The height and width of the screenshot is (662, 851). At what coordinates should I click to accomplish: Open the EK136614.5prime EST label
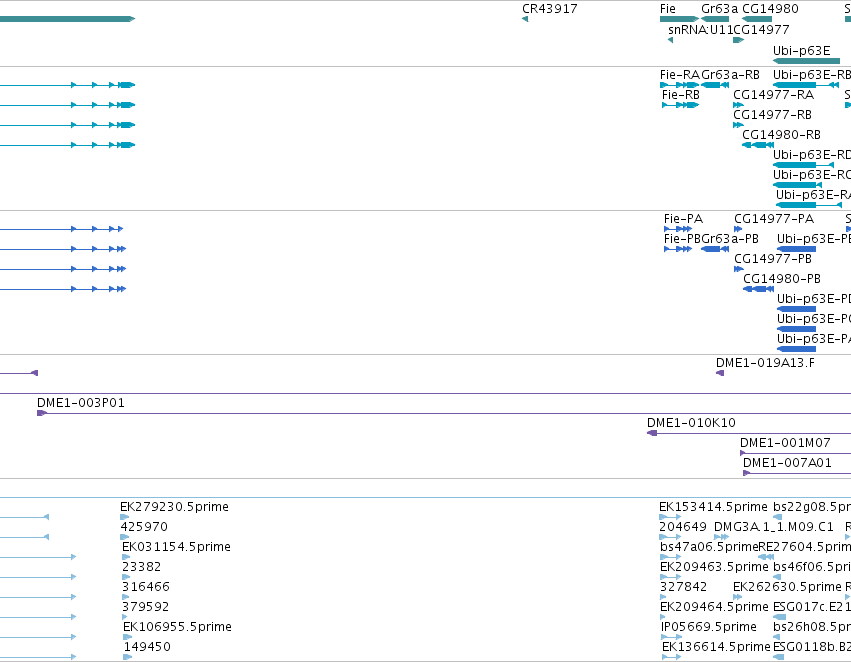point(716,647)
